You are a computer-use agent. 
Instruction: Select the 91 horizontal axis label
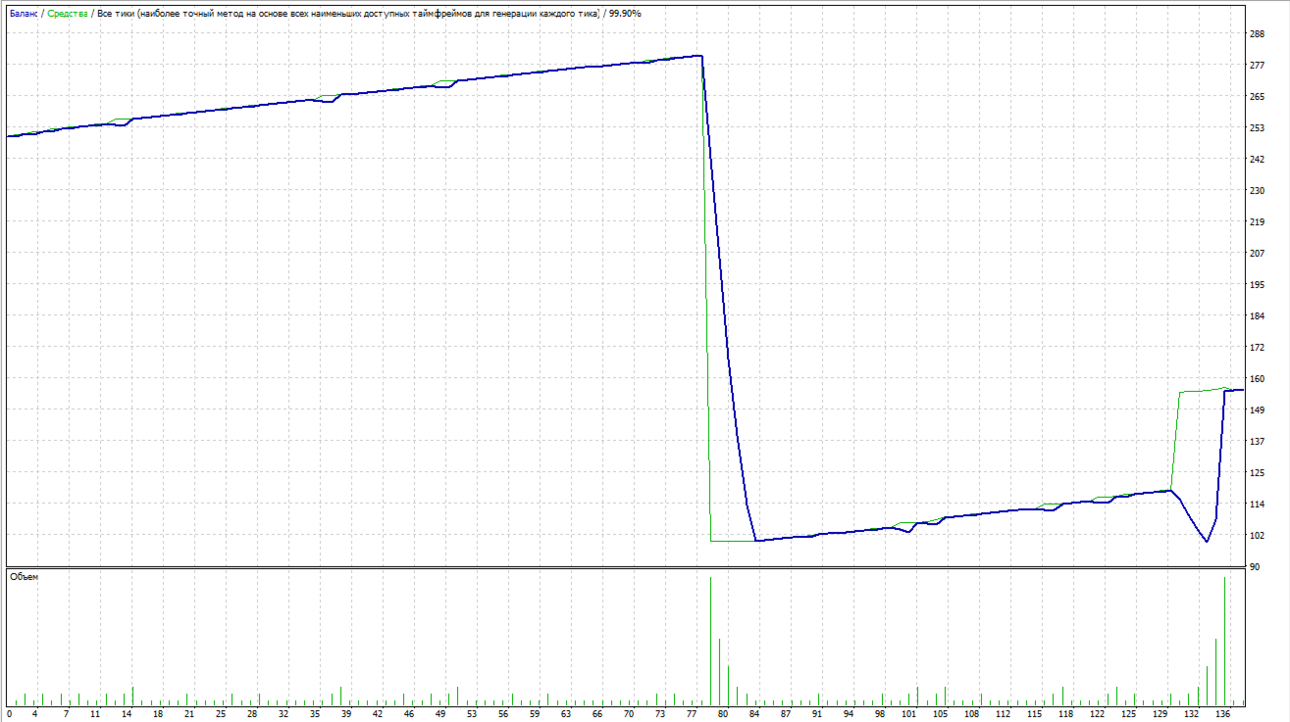[817, 715]
